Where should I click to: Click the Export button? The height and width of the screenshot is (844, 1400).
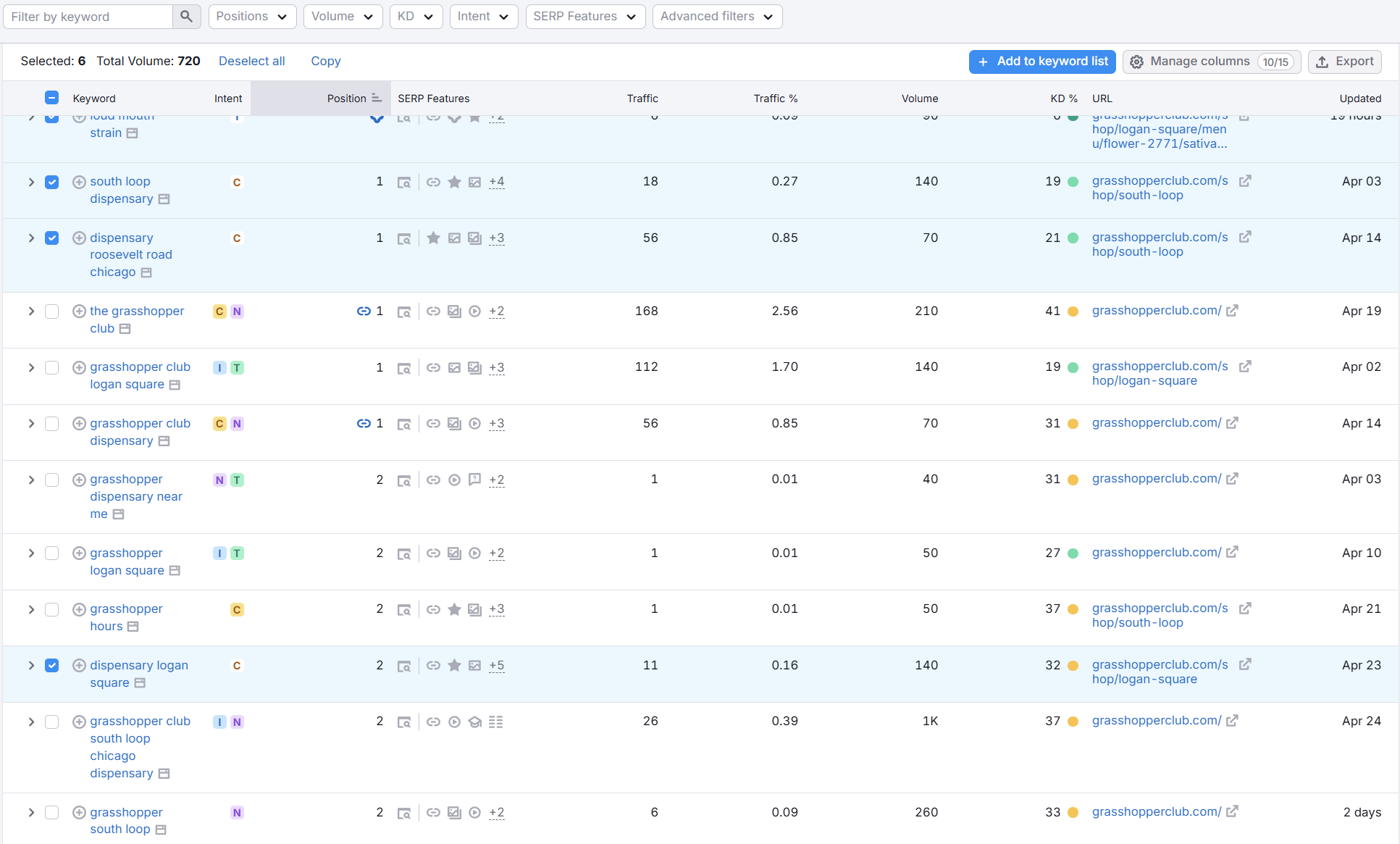[x=1345, y=62]
